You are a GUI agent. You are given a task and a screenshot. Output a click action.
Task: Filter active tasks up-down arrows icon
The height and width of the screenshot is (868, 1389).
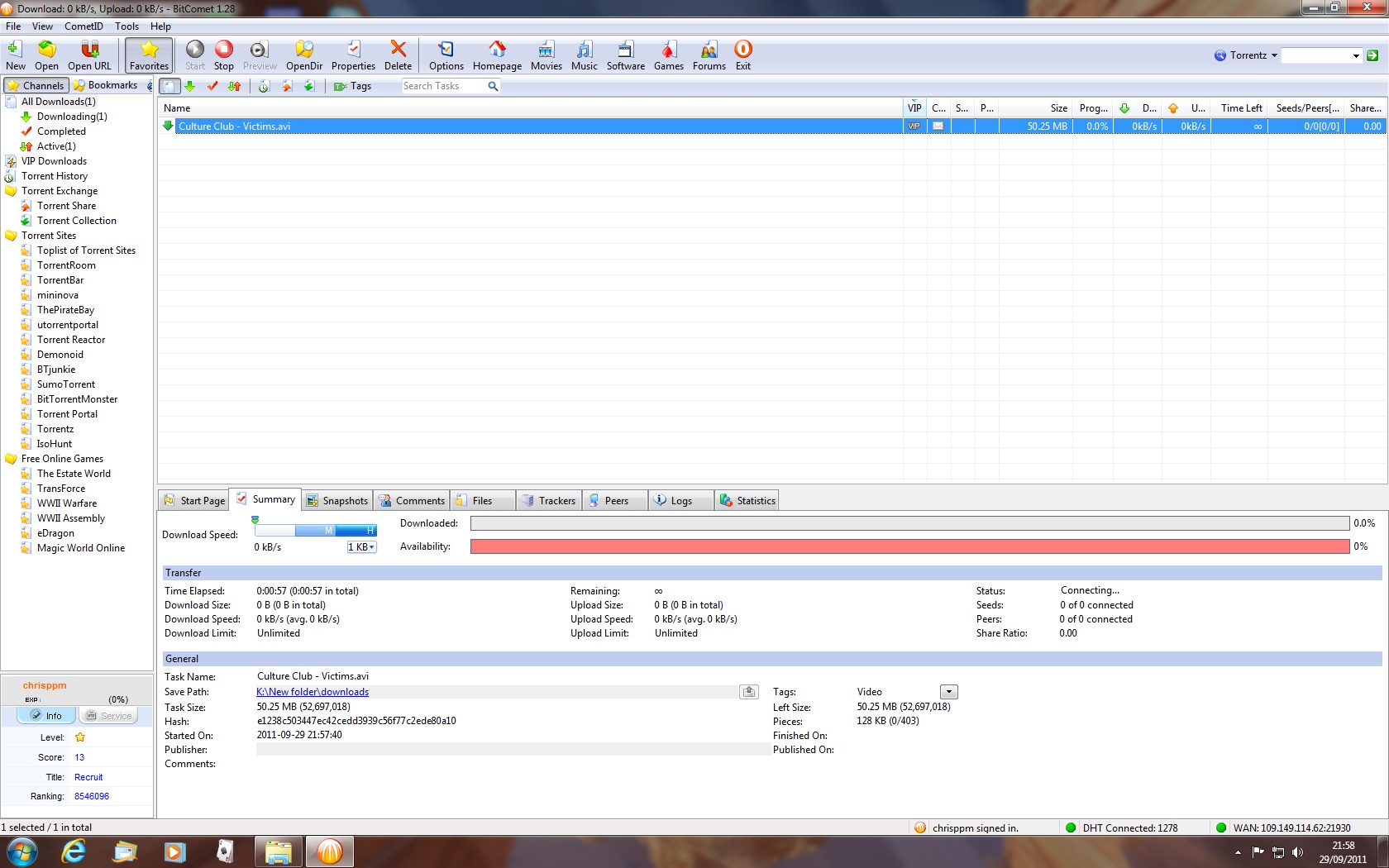coord(235,86)
